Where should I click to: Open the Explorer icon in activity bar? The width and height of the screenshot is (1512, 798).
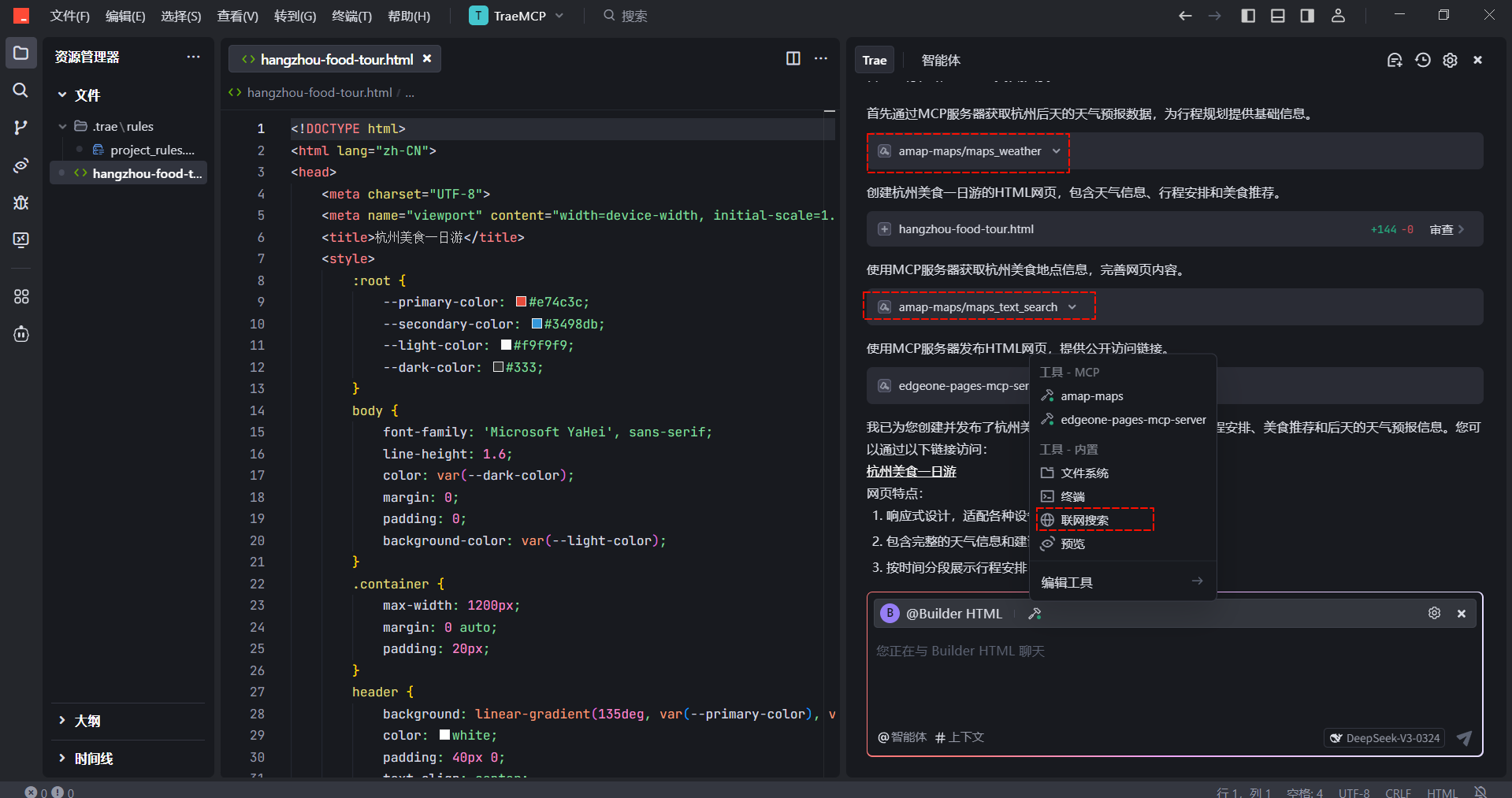(21, 54)
